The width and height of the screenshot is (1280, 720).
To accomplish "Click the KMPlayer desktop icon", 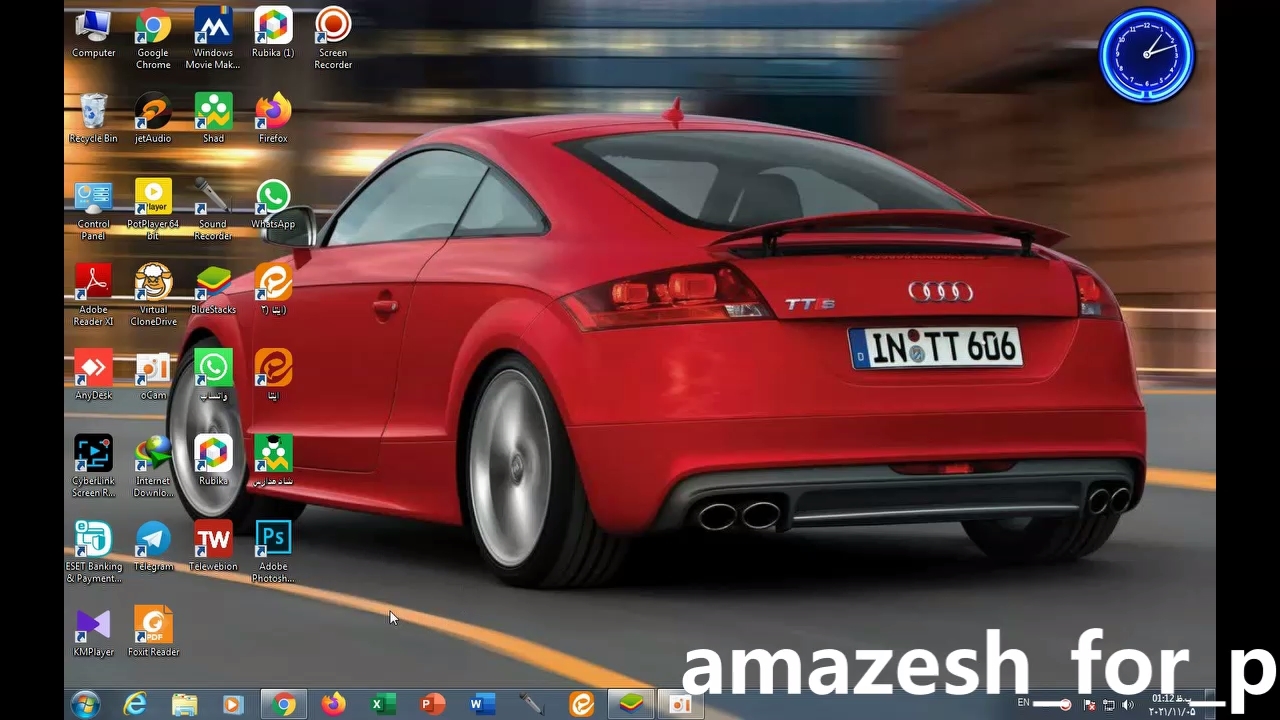I will [93, 626].
